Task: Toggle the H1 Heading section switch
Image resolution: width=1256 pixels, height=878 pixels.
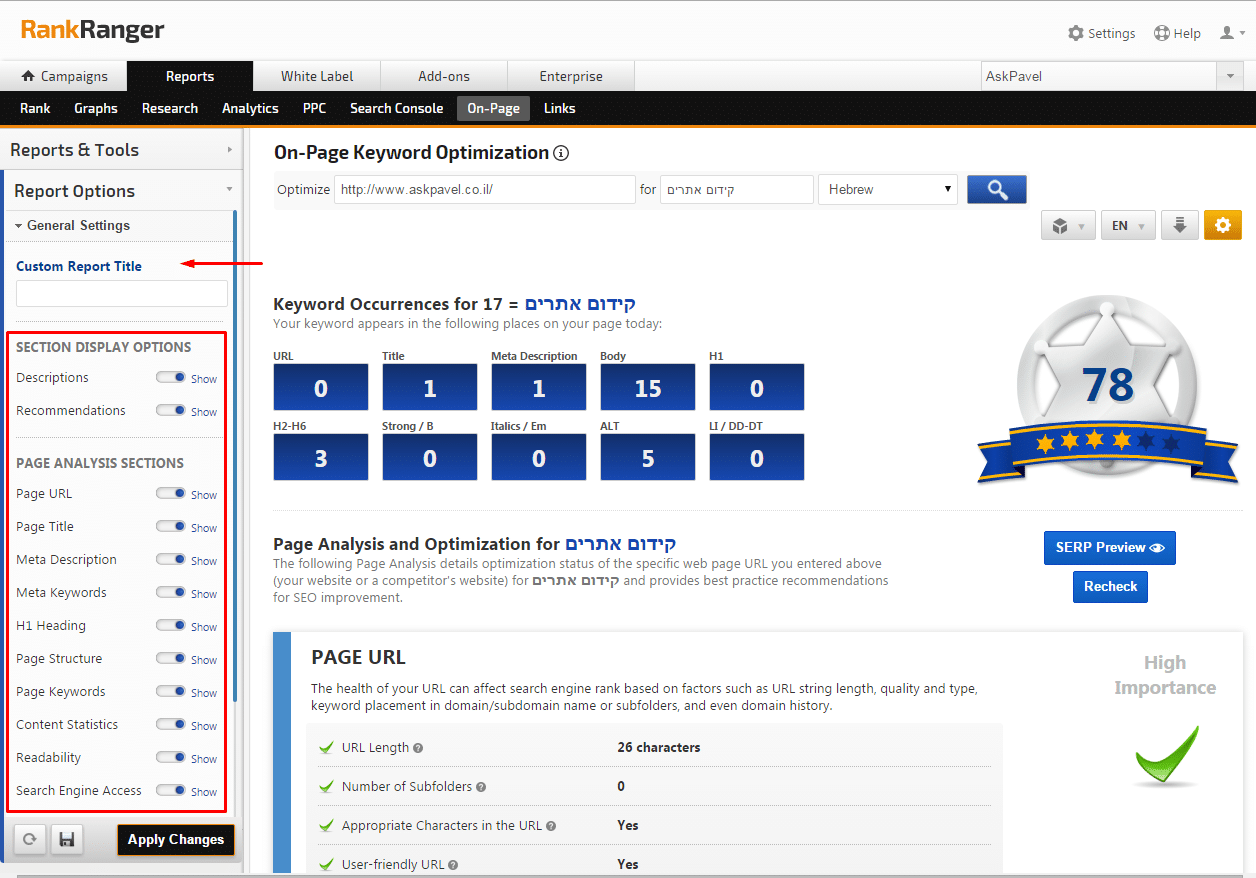Action: pos(171,625)
